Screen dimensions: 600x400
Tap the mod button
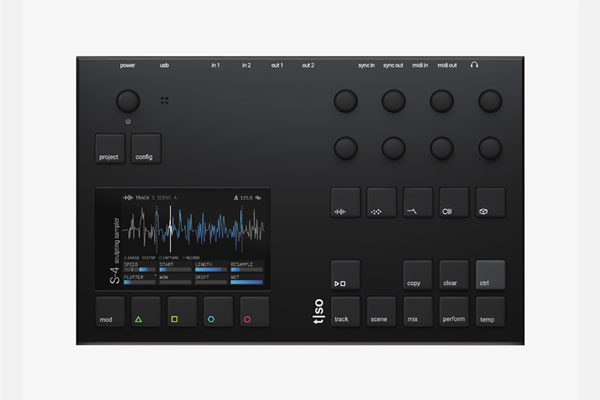pos(110,311)
